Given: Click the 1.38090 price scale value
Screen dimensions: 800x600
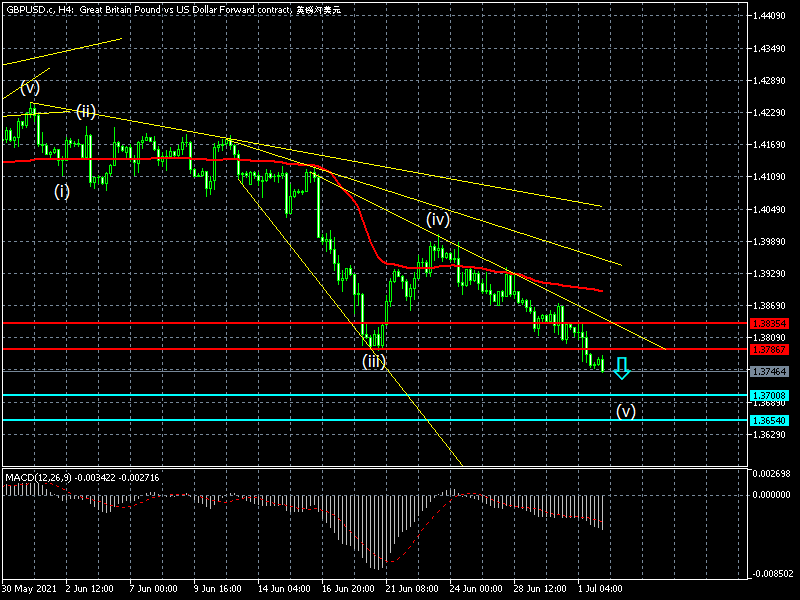Looking at the screenshot, I should (769, 338).
